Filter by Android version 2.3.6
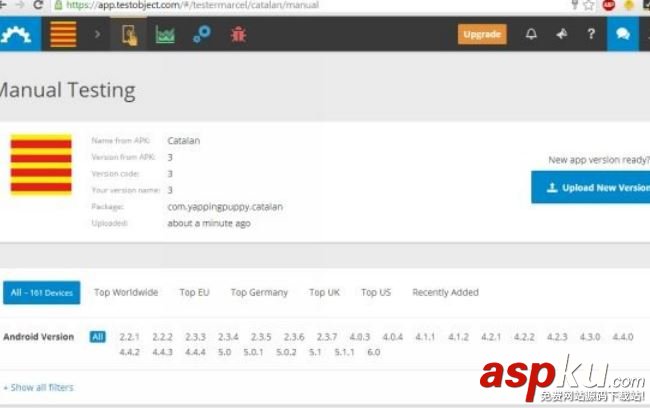The image size is (650, 408). coord(294,337)
